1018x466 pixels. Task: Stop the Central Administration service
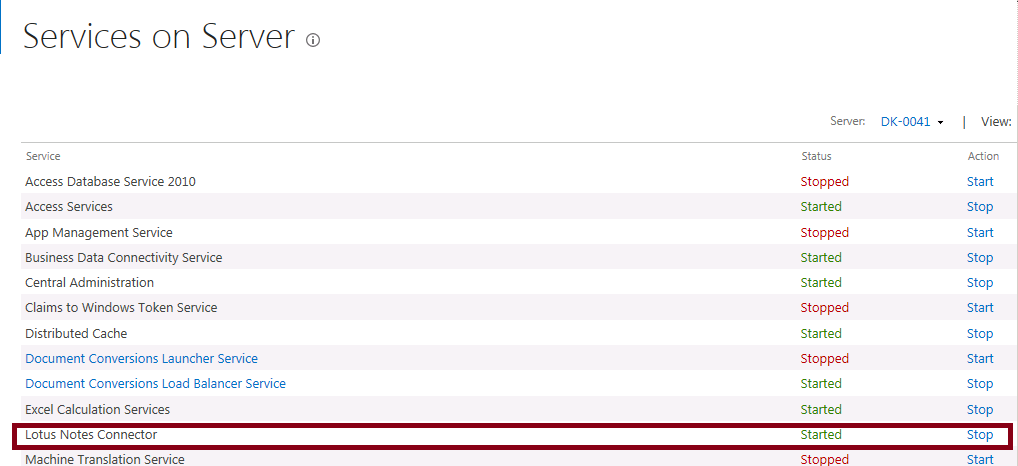(980, 282)
